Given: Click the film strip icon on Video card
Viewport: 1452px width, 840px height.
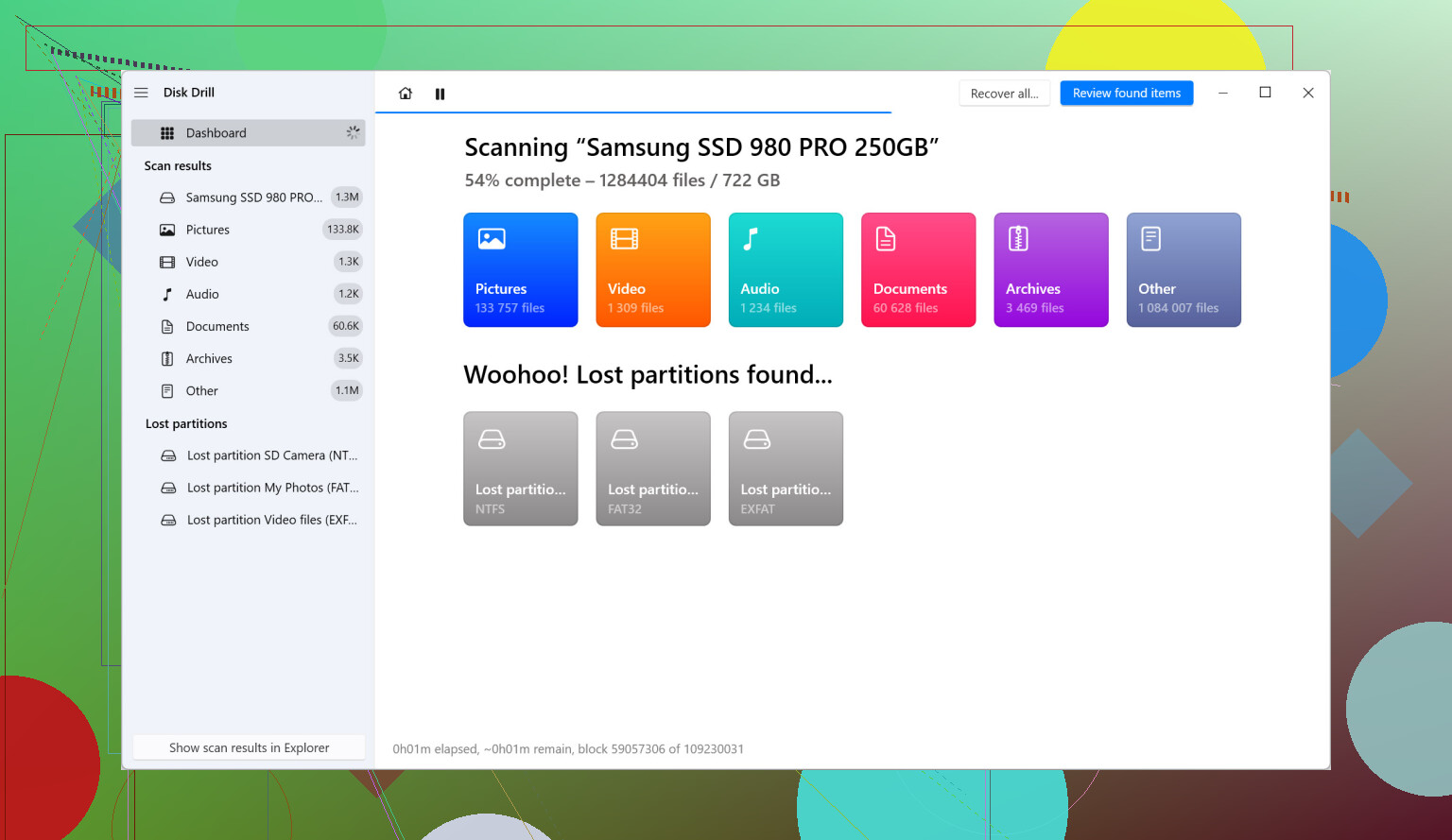Looking at the screenshot, I should pyautogui.click(x=624, y=239).
